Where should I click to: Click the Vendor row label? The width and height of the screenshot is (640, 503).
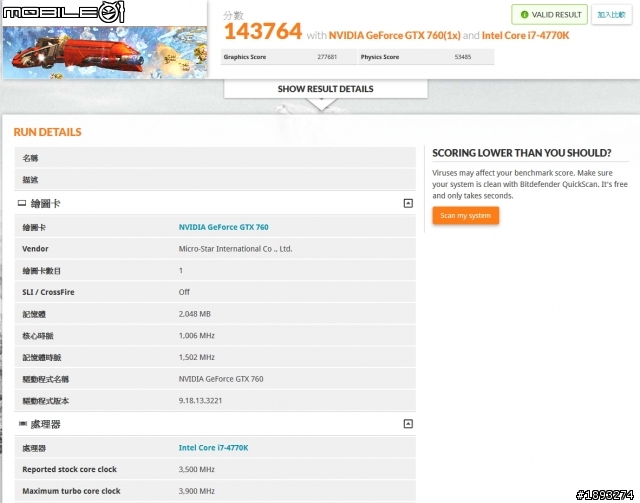pos(35,249)
